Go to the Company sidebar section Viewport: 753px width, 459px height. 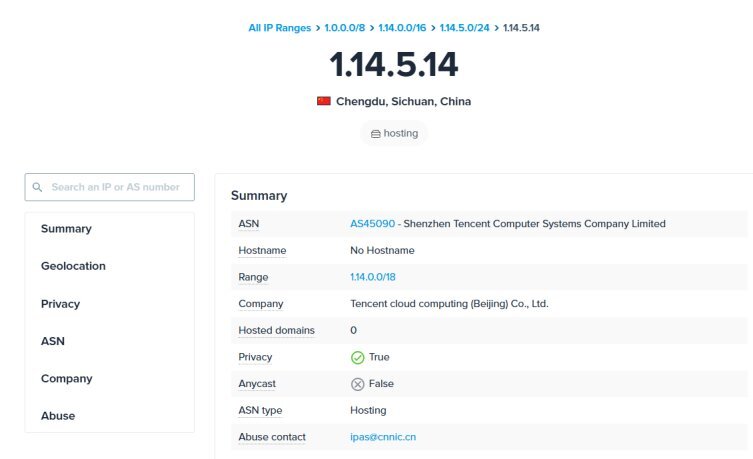tap(67, 379)
